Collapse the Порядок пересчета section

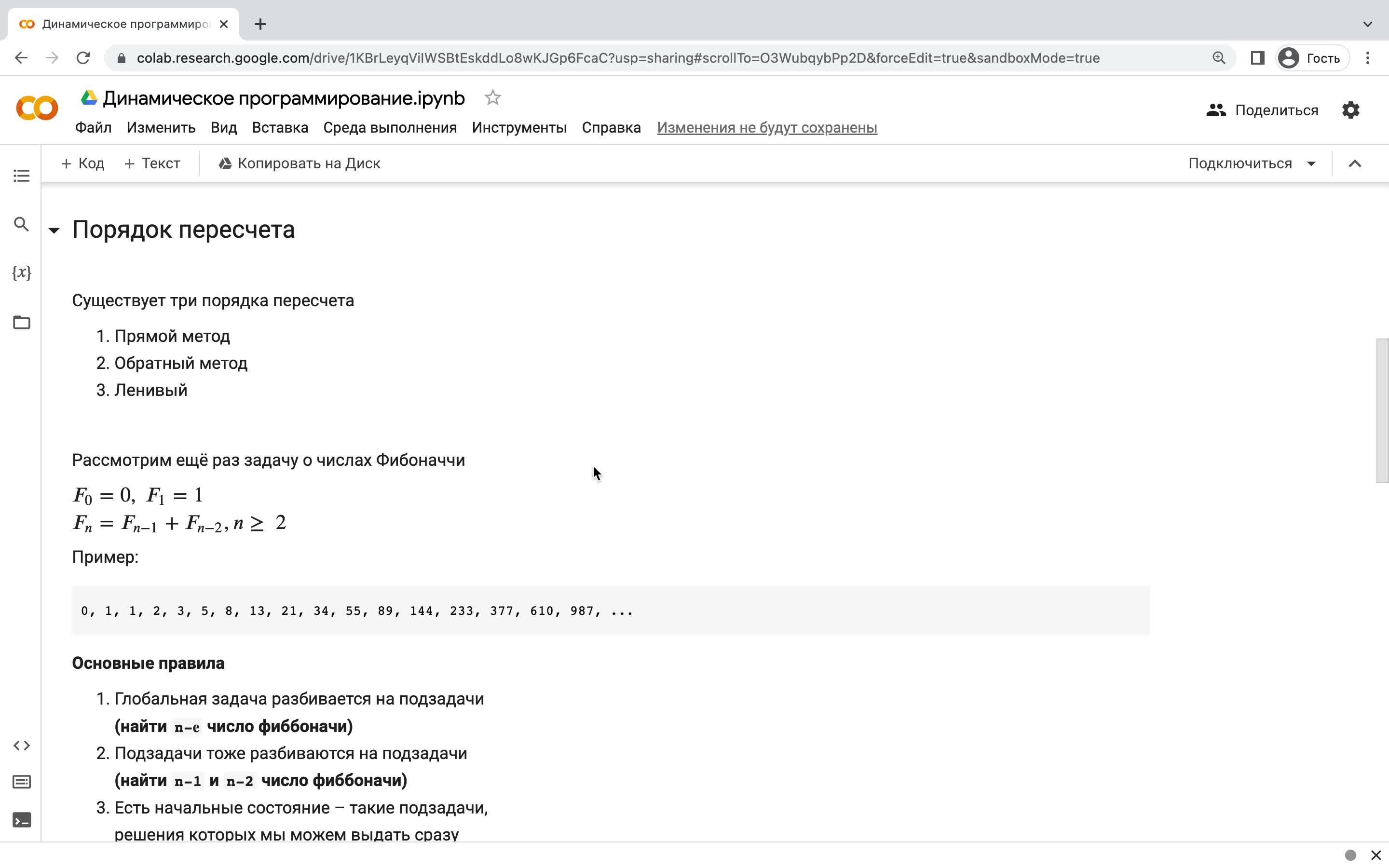pos(54,231)
